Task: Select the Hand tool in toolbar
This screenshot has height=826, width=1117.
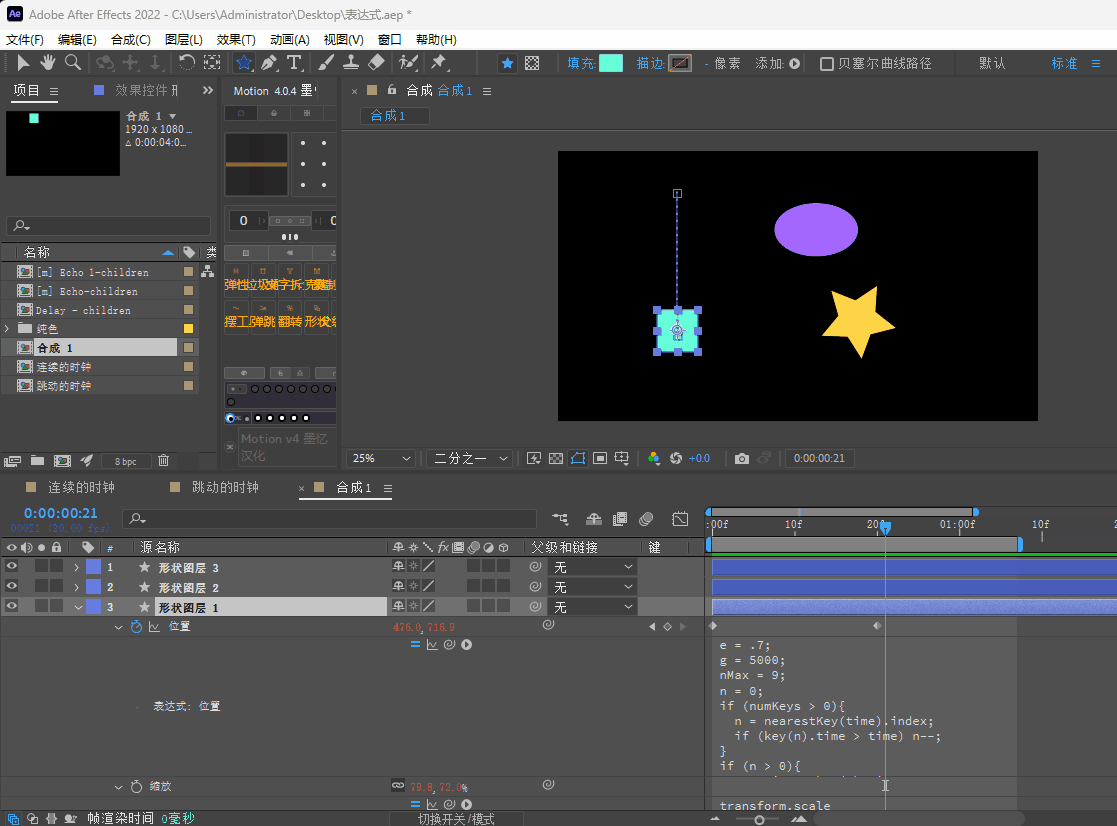Action: tap(47, 63)
